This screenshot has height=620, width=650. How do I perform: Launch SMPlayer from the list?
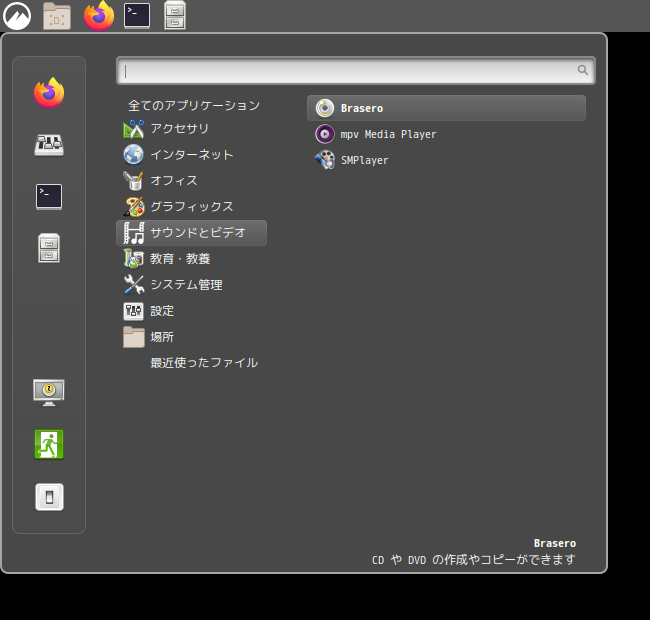tap(446, 160)
